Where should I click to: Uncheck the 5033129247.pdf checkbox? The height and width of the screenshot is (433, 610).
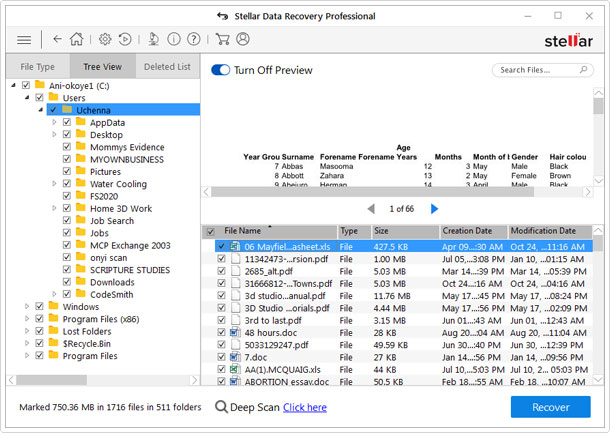tap(221, 345)
